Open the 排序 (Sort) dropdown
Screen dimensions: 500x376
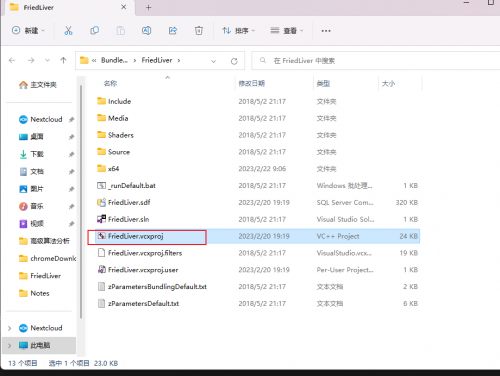pyautogui.click(x=239, y=31)
